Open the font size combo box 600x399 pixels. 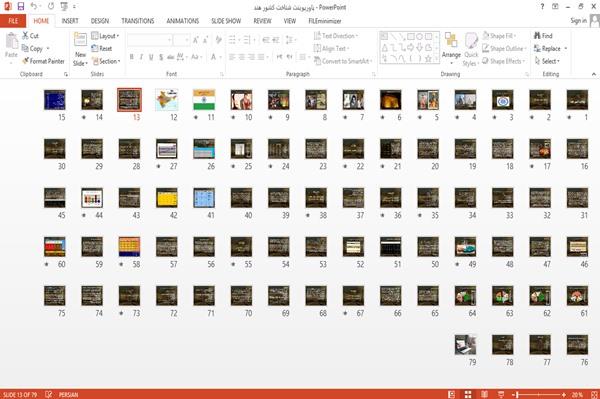[181, 40]
